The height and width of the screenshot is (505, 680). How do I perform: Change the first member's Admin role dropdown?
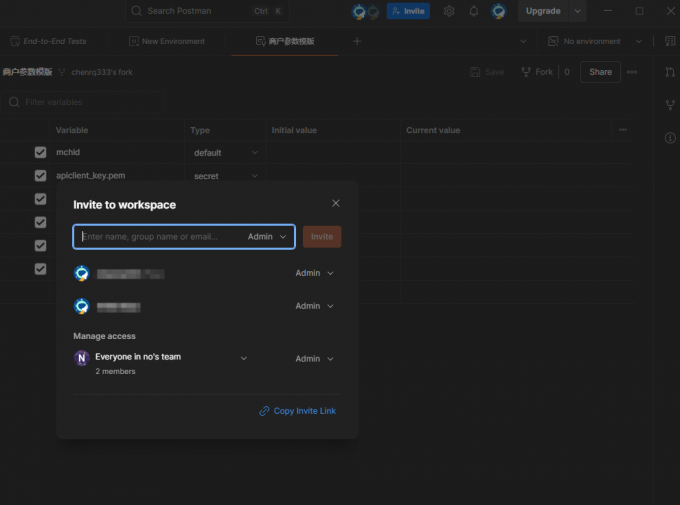[x=314, y=273]
